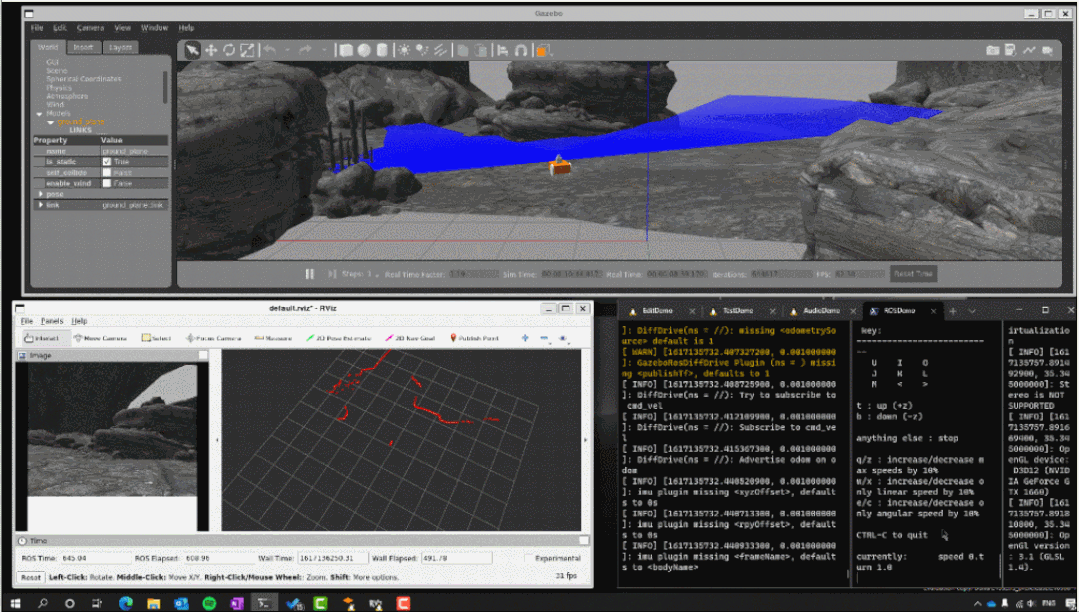Image resolution: width=1079 pixels, height=612 pixels.
Task: Insert a box shape from toolbar
Action: (x=346, y=50)
